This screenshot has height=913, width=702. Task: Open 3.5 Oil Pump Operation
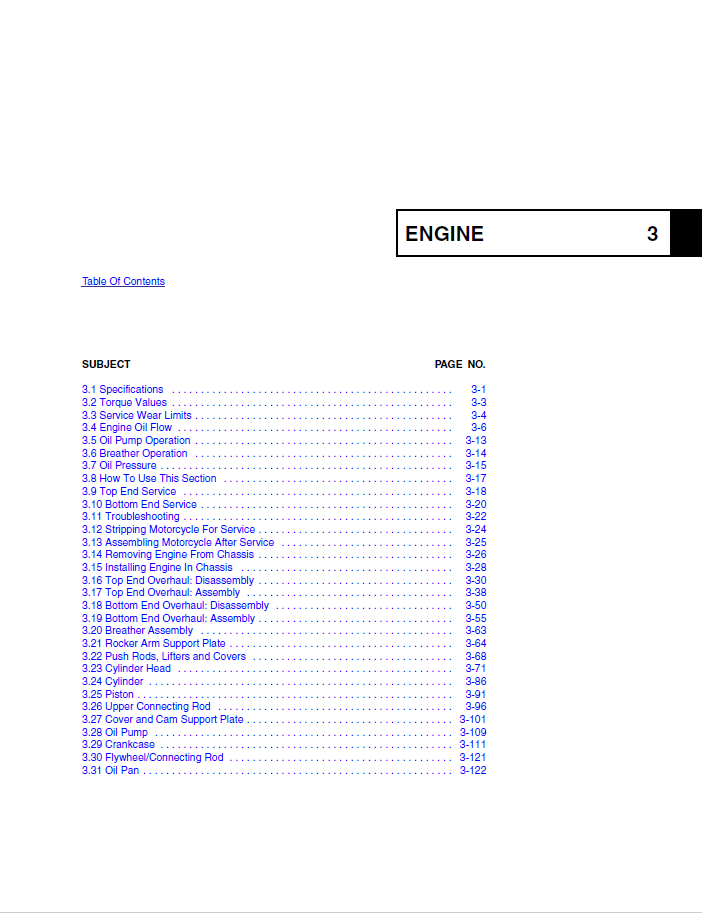click(136, 441)
